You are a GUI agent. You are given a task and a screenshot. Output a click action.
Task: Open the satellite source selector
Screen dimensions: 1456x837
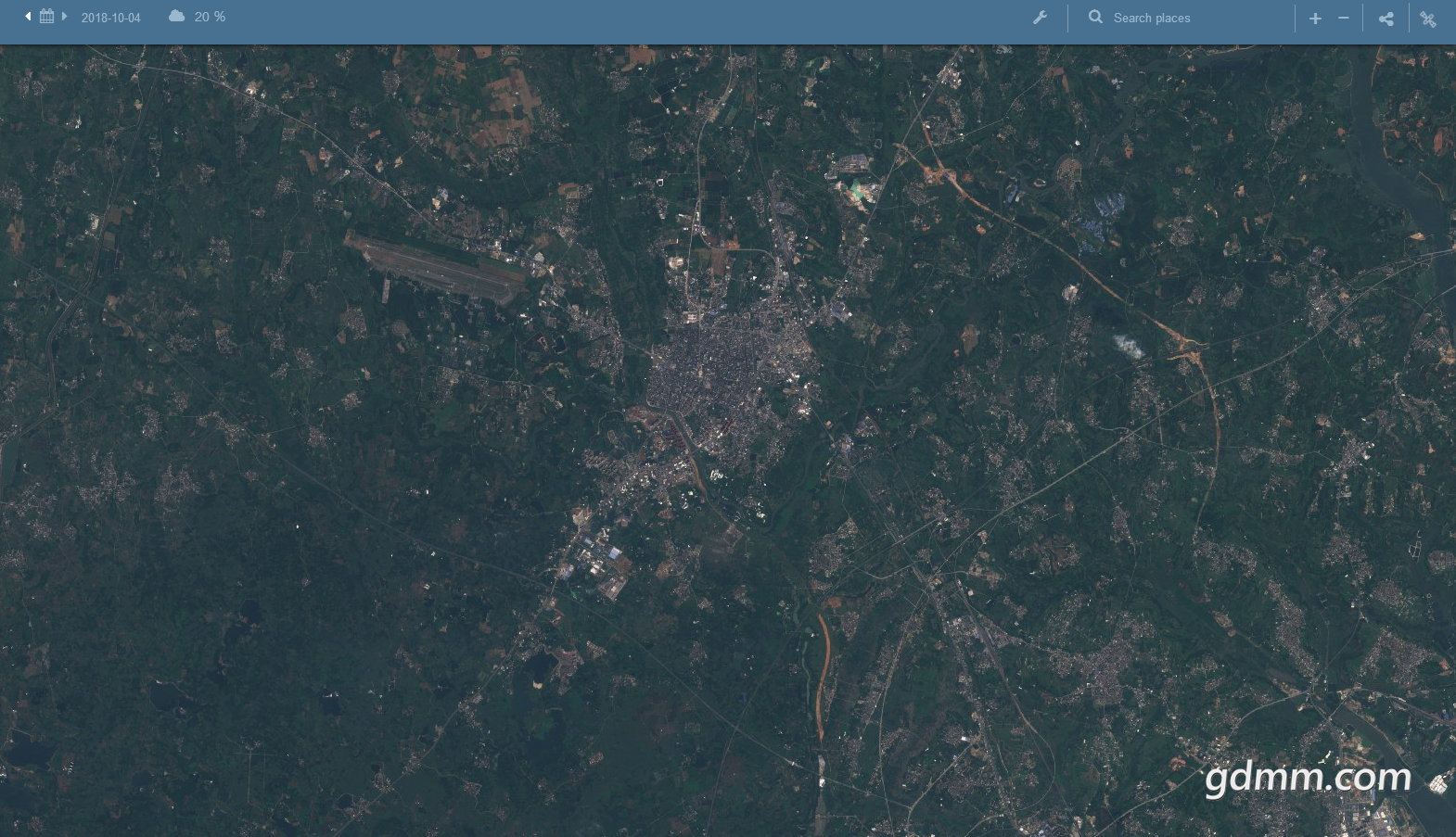point(1428,19)
